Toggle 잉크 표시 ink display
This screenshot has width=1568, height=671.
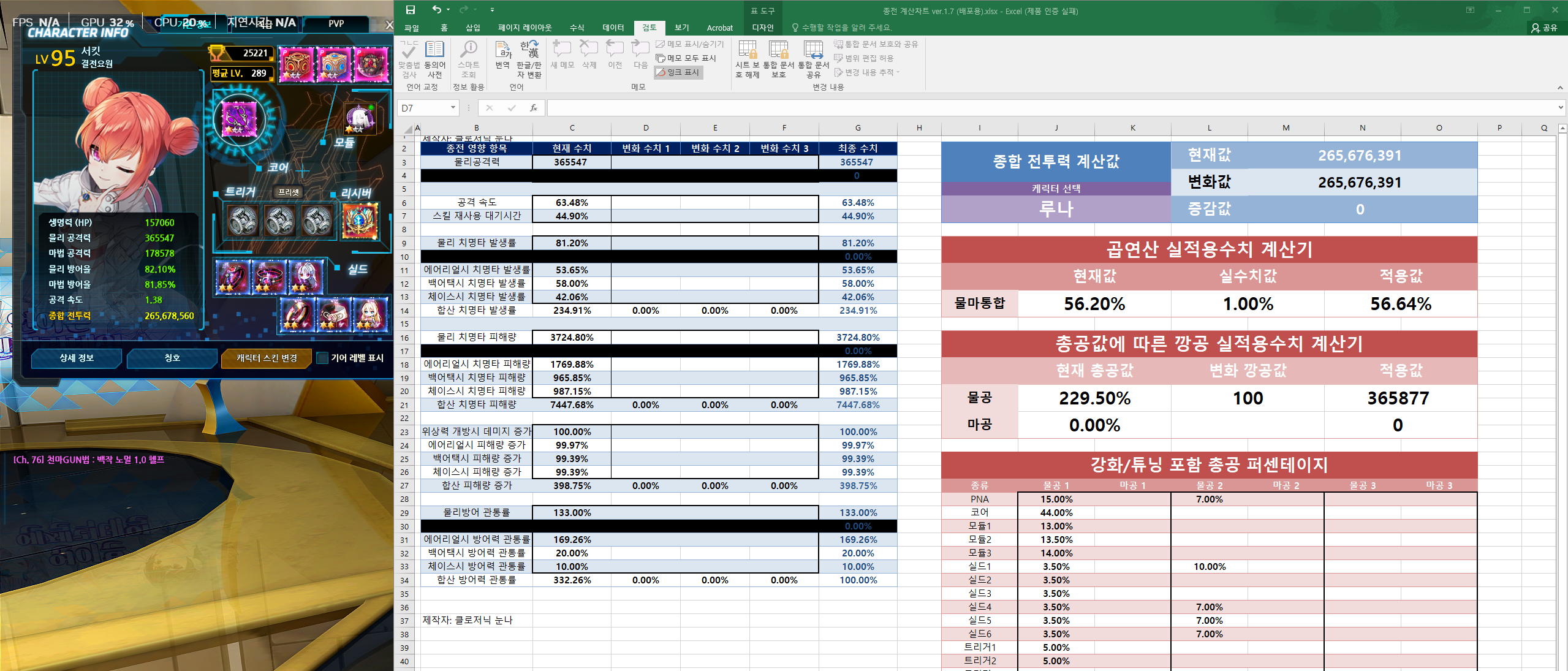click(x=678, y=72)
